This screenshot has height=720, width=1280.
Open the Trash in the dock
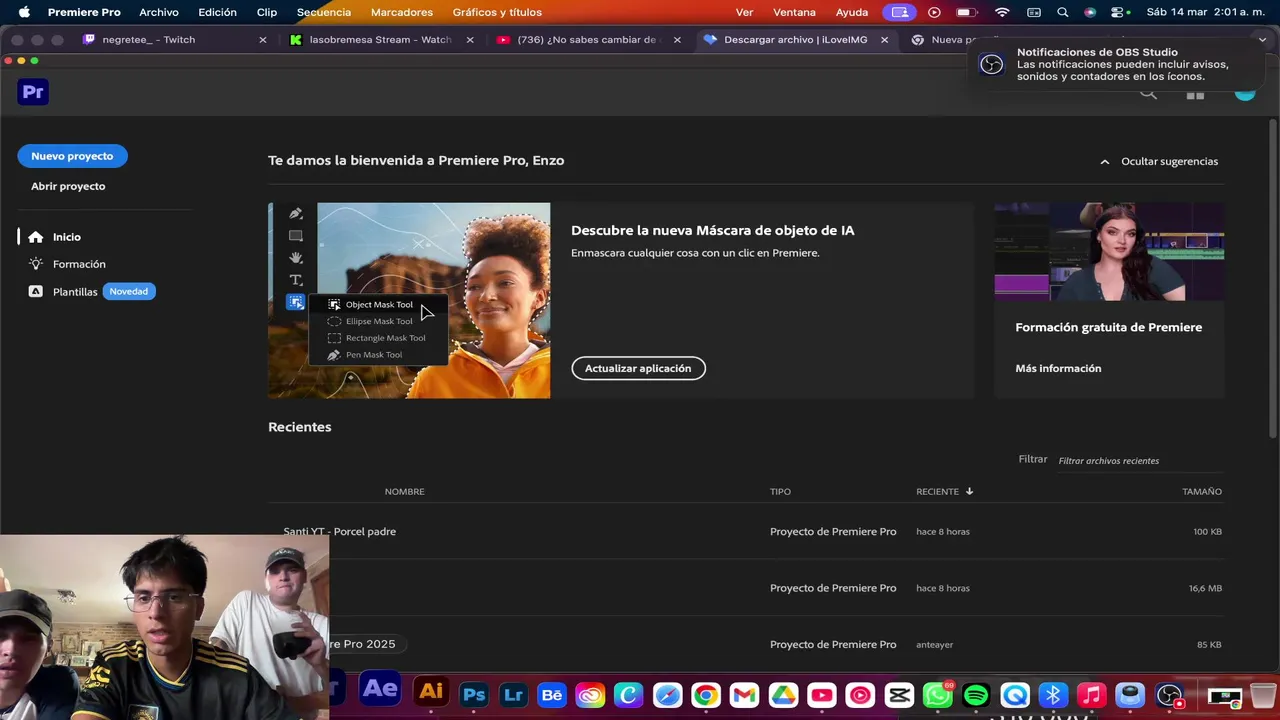(1262, 694)
